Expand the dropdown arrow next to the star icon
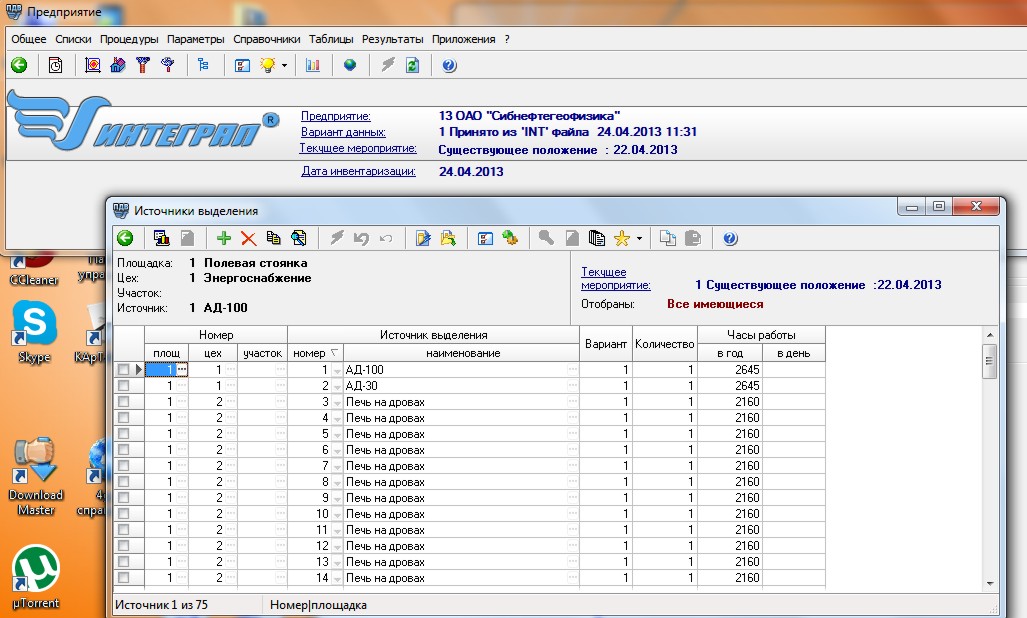This screenshot has height=618, width=1027. pos(639,238)
